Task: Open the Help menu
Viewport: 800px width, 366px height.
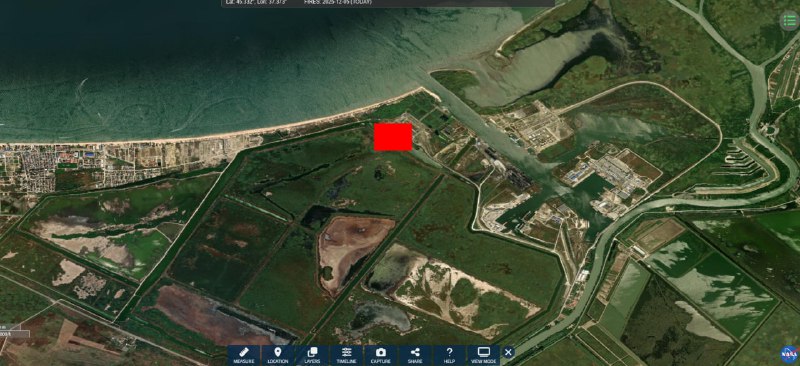Action: pos(449,355)
